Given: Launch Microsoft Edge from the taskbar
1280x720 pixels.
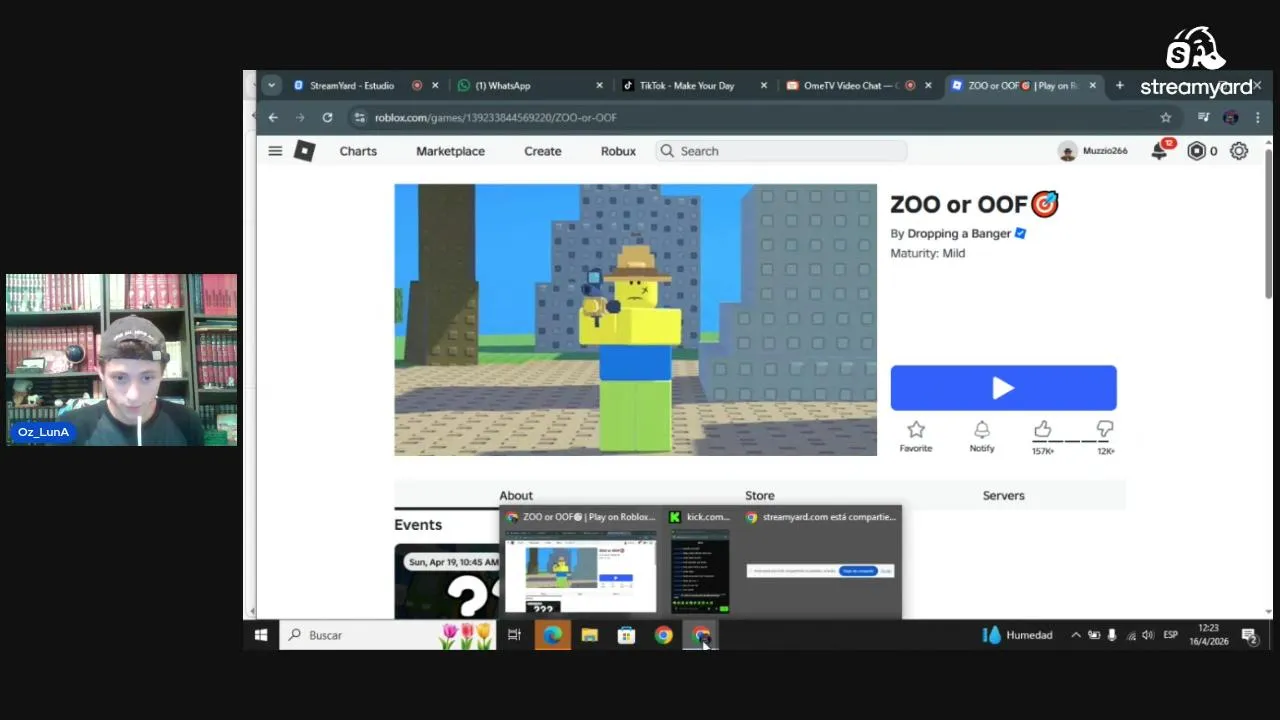Looking at the screenshot, I should pyautogui.click(x=552, y=635).
